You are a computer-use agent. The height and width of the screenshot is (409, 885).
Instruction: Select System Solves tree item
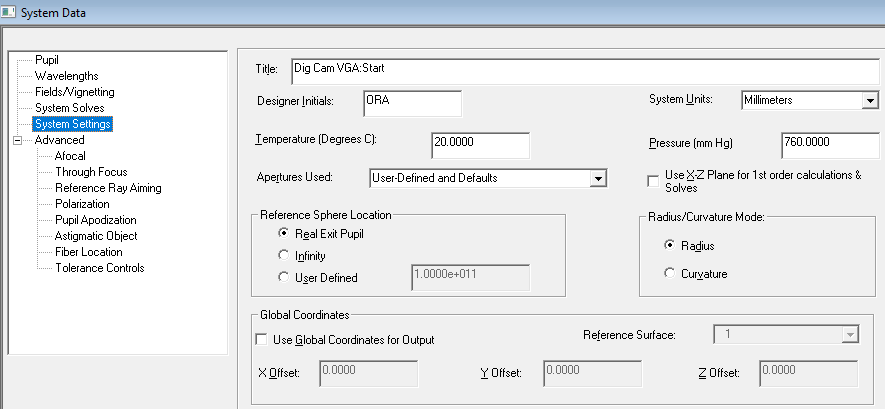69,108
